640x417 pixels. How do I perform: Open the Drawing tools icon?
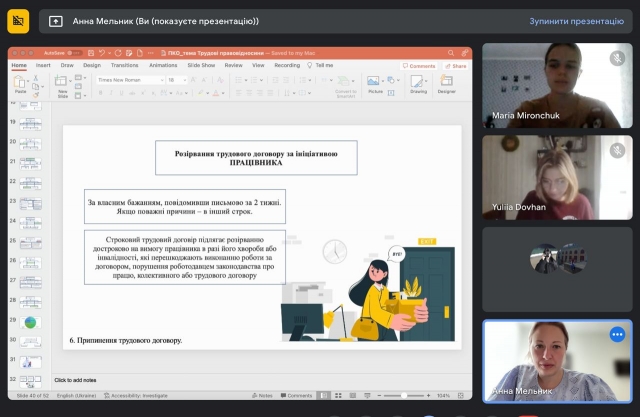[418, 84]
